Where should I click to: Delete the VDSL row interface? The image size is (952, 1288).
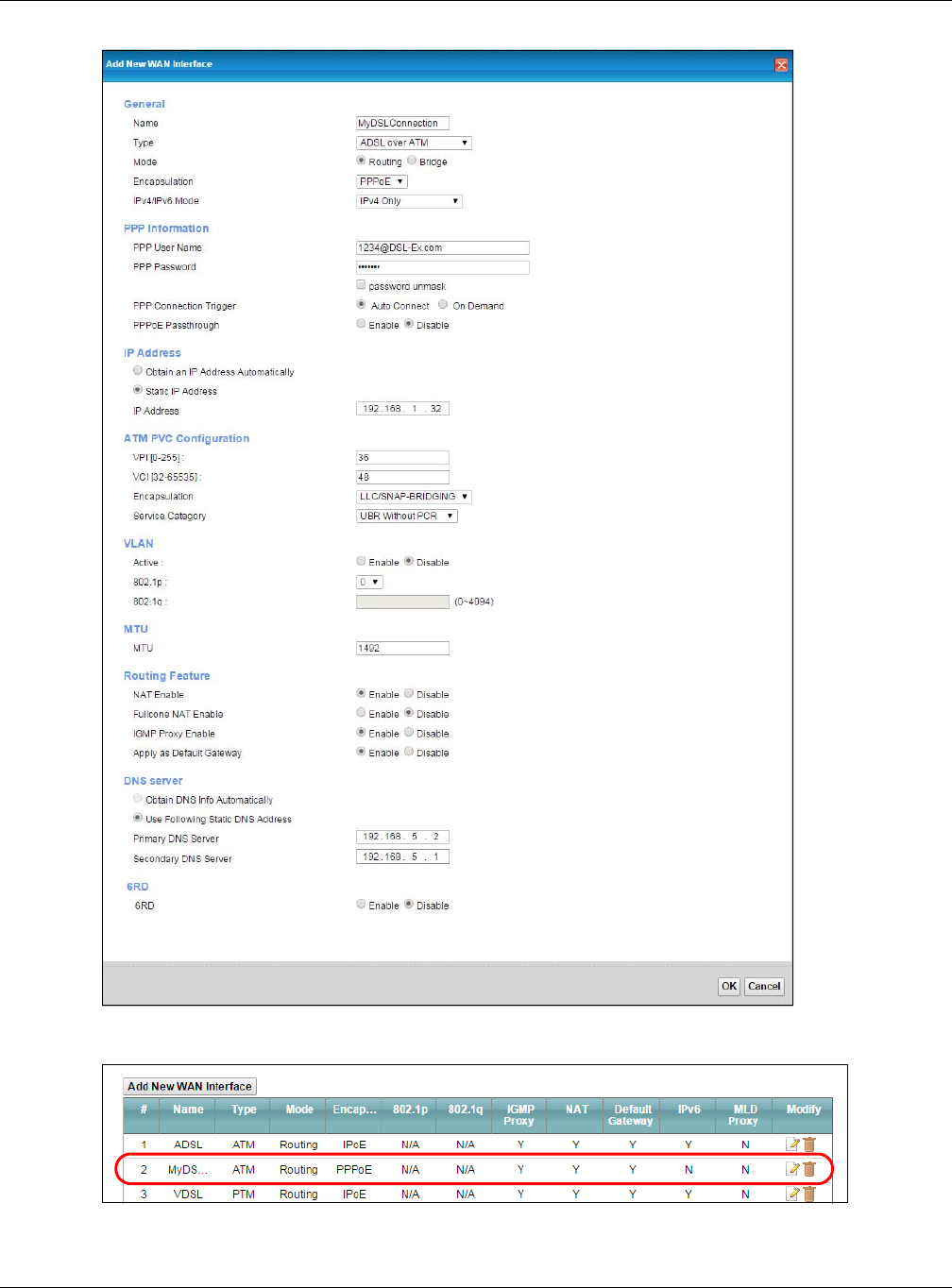(x=809, y=1194)
